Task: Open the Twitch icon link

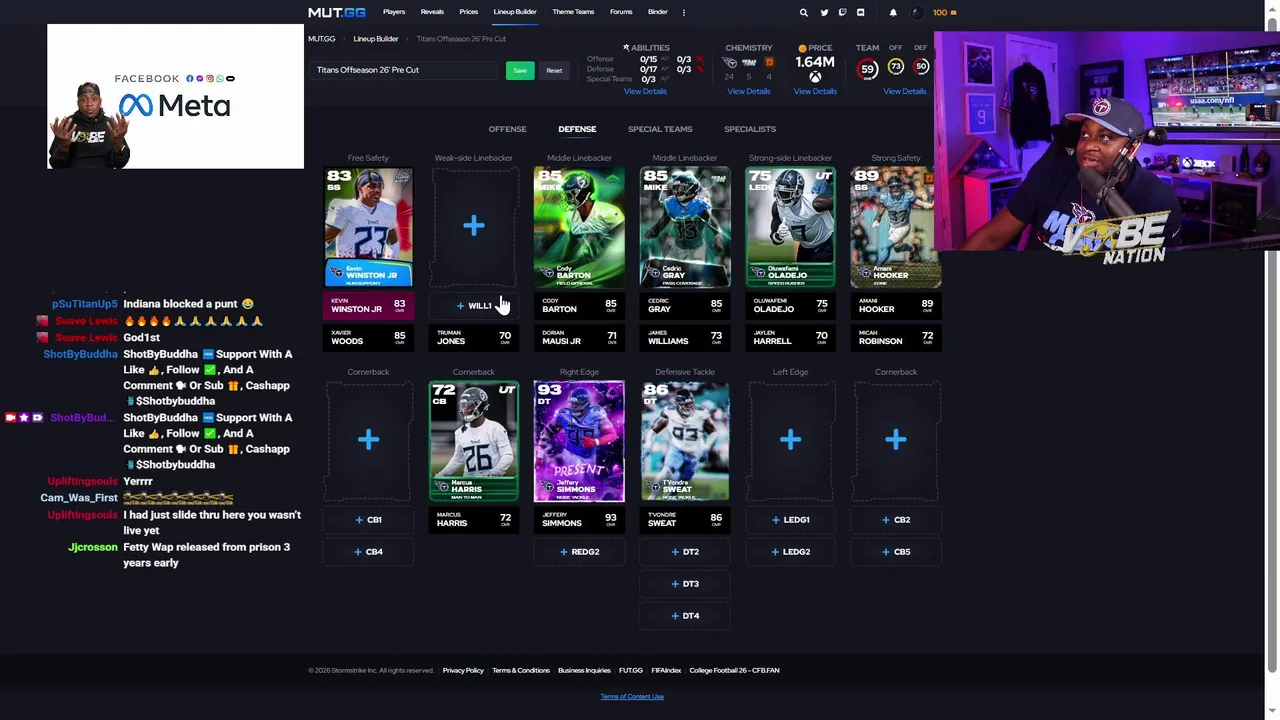Action: point(842,13)
